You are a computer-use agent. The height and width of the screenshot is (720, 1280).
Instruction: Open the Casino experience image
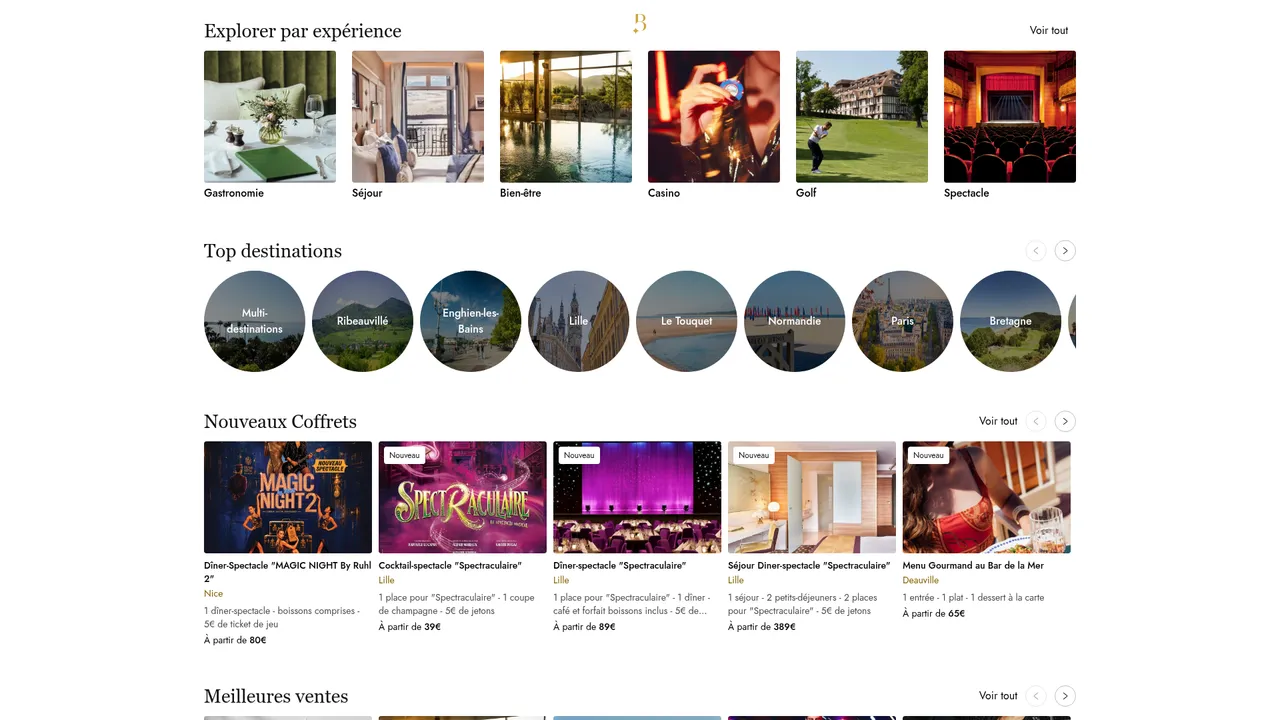point(714,117)
